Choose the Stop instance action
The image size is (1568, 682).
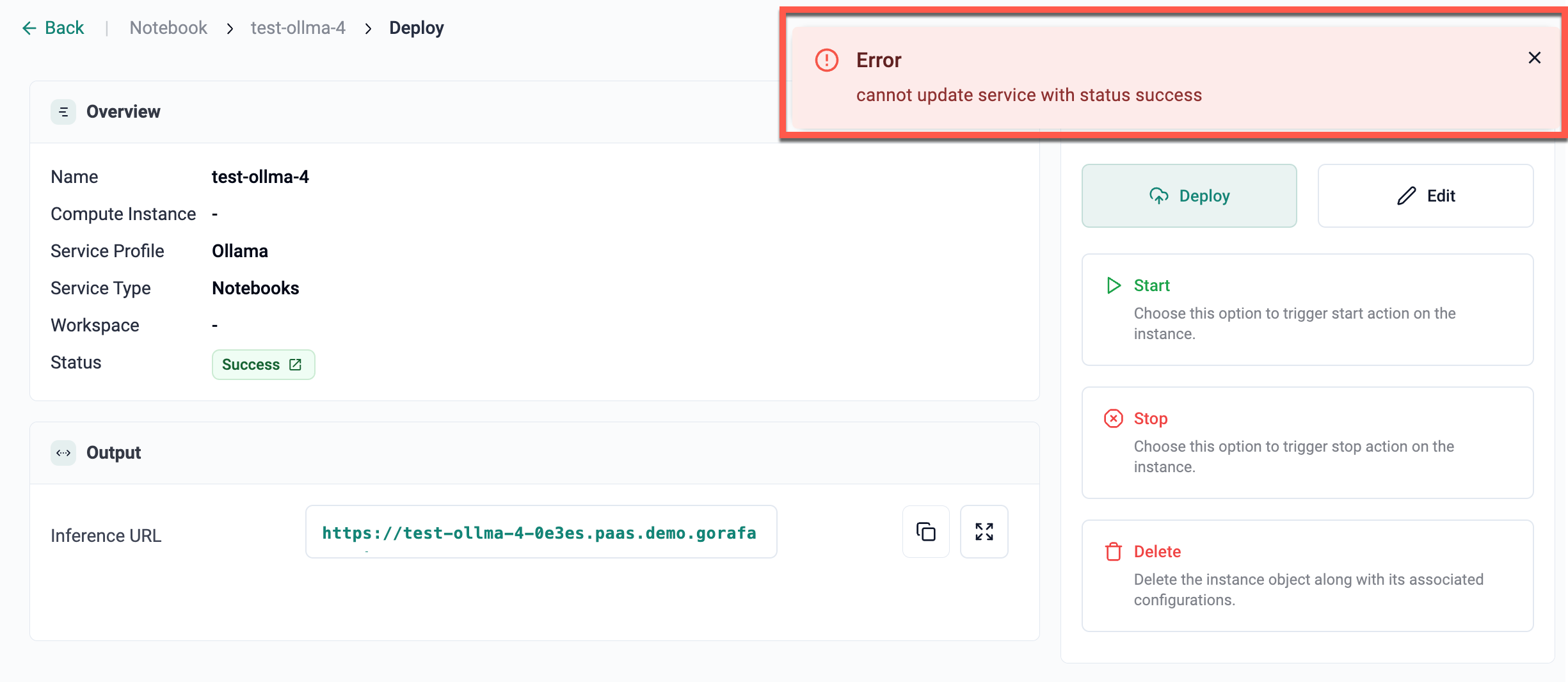pos(1307,443)
